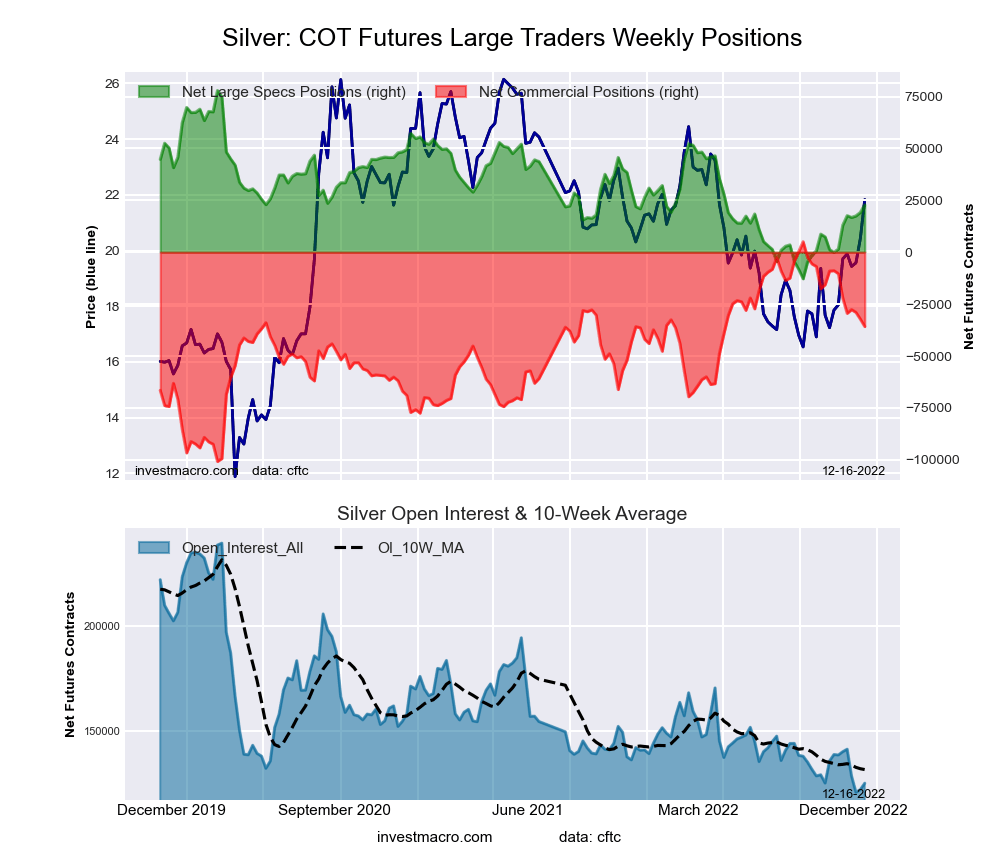Click the 12-16-2022 date stamp in the top chart

tap(853, 470)
